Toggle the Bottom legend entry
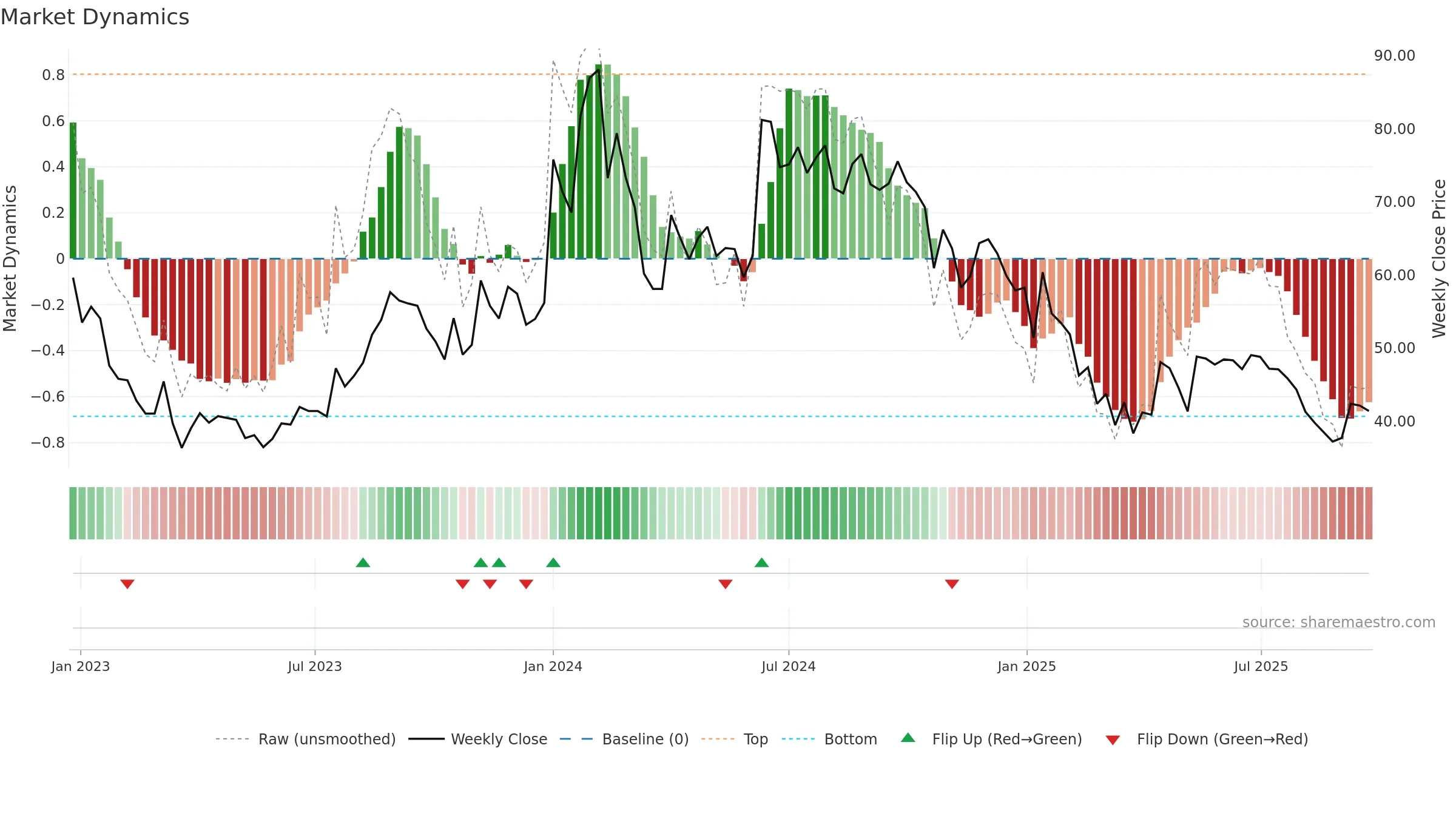Image resolution: width=1456 pixels, height=819 pixels. pos(829,739)
